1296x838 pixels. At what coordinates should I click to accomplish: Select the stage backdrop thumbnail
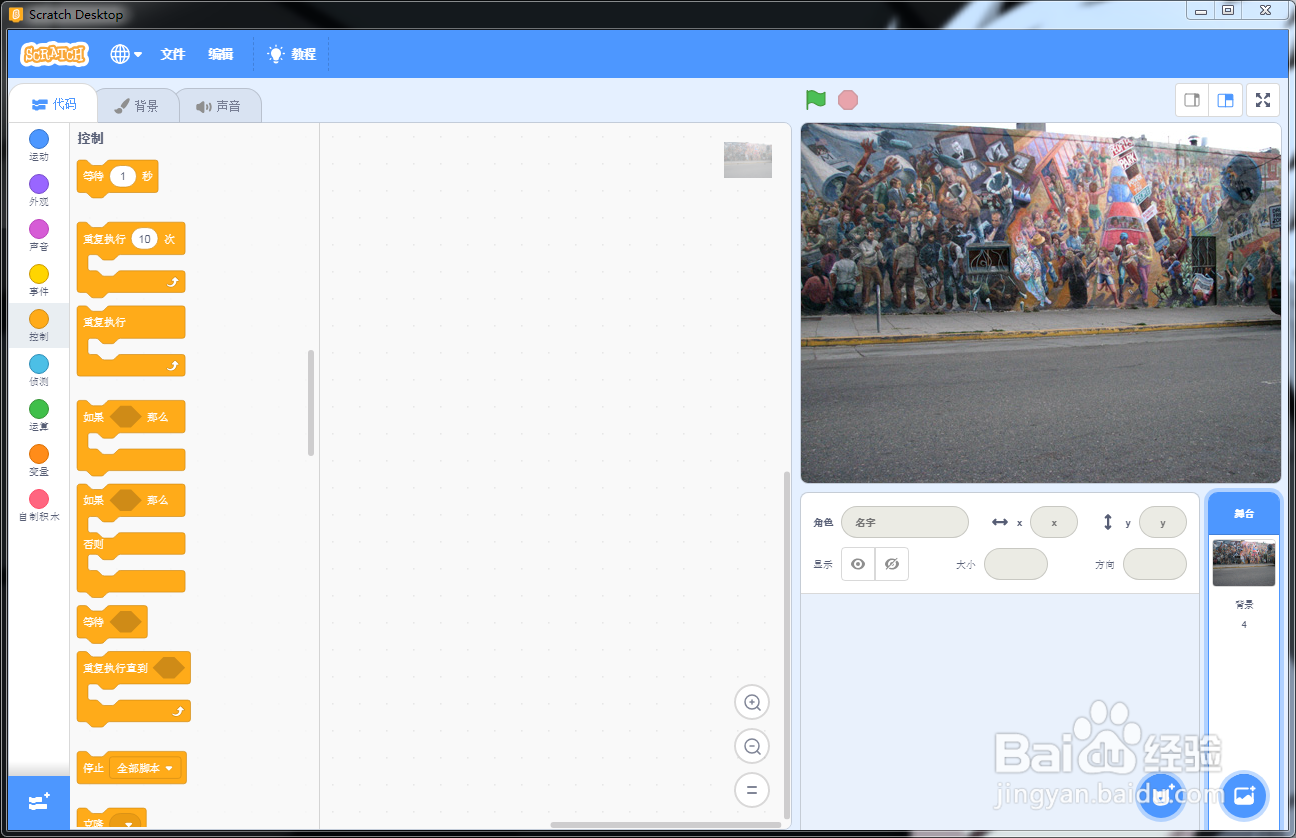point(1244,563)
